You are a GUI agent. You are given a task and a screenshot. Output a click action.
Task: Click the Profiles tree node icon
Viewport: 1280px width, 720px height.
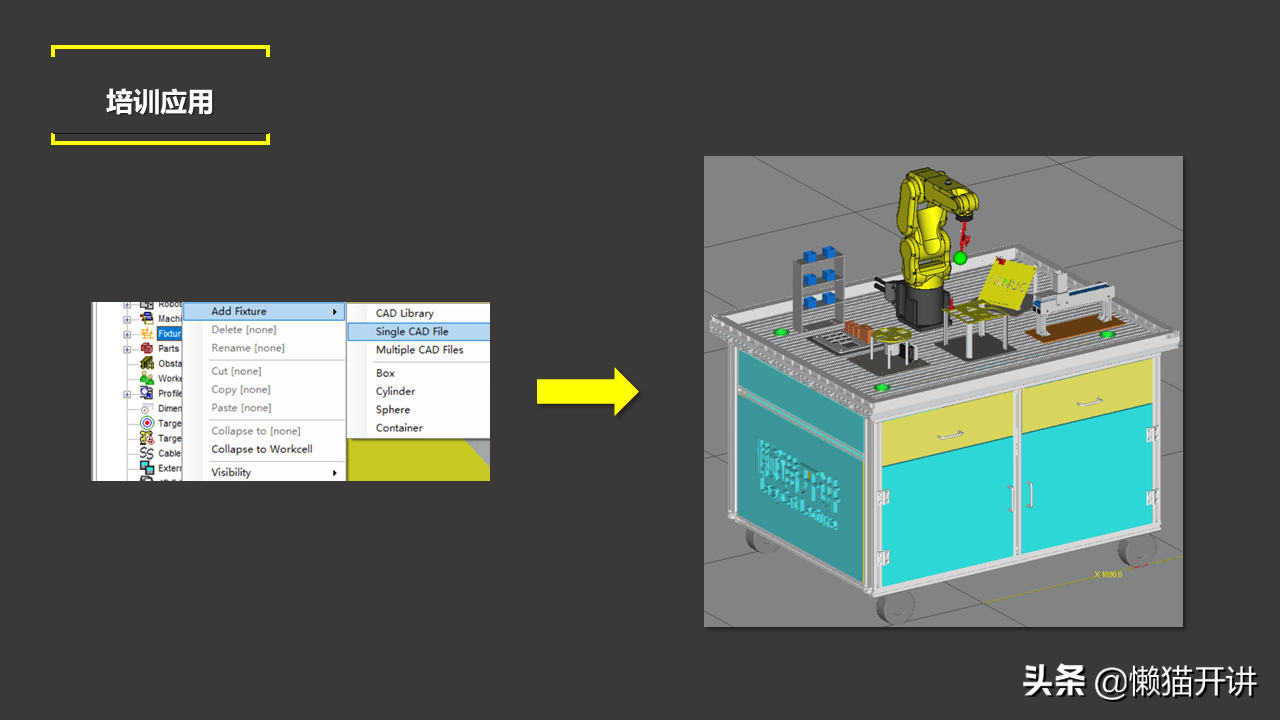click(x=147, y=394)
